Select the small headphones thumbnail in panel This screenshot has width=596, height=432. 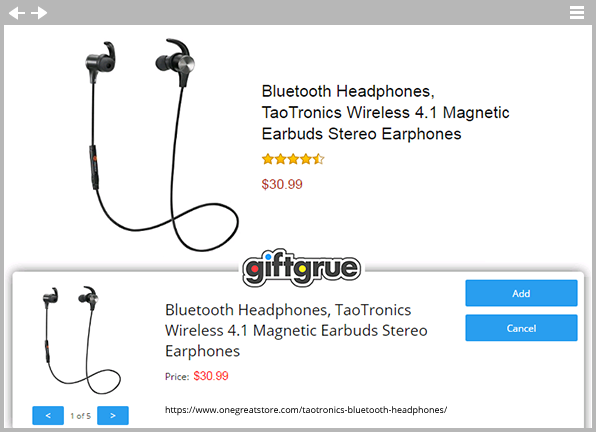tap(81, 340)
